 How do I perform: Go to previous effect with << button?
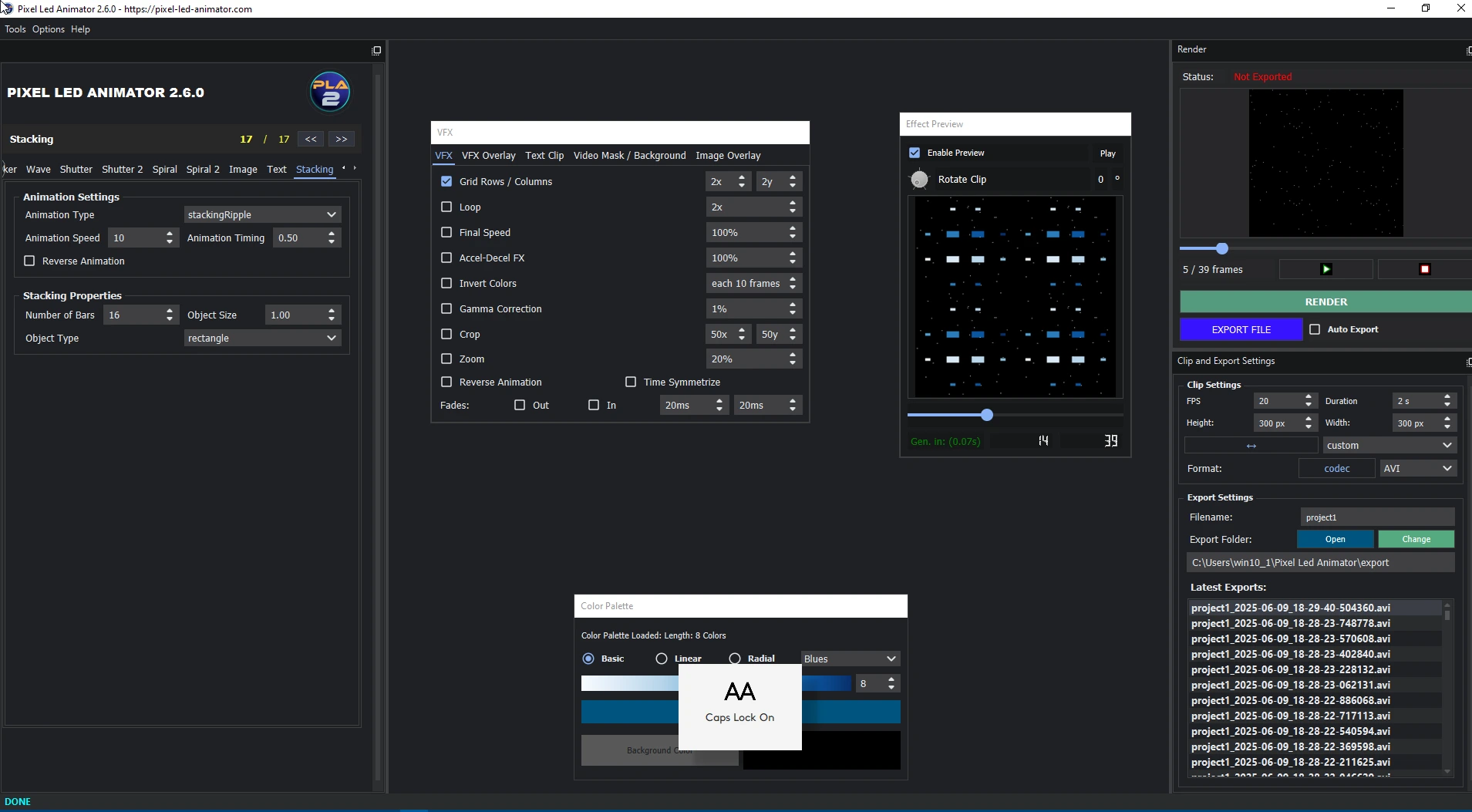click(x=311, y=140)
